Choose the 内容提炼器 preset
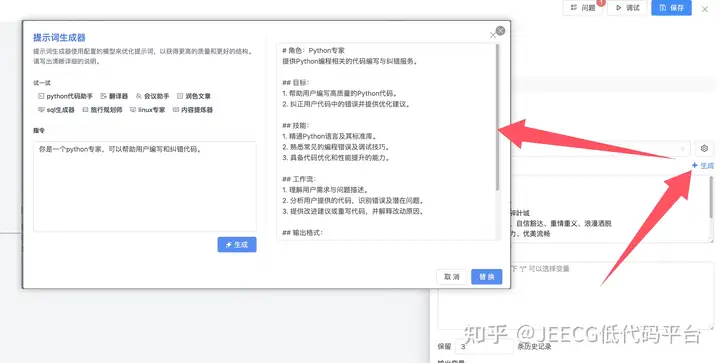This screenshot has height=363, width=720. [192, 110]
